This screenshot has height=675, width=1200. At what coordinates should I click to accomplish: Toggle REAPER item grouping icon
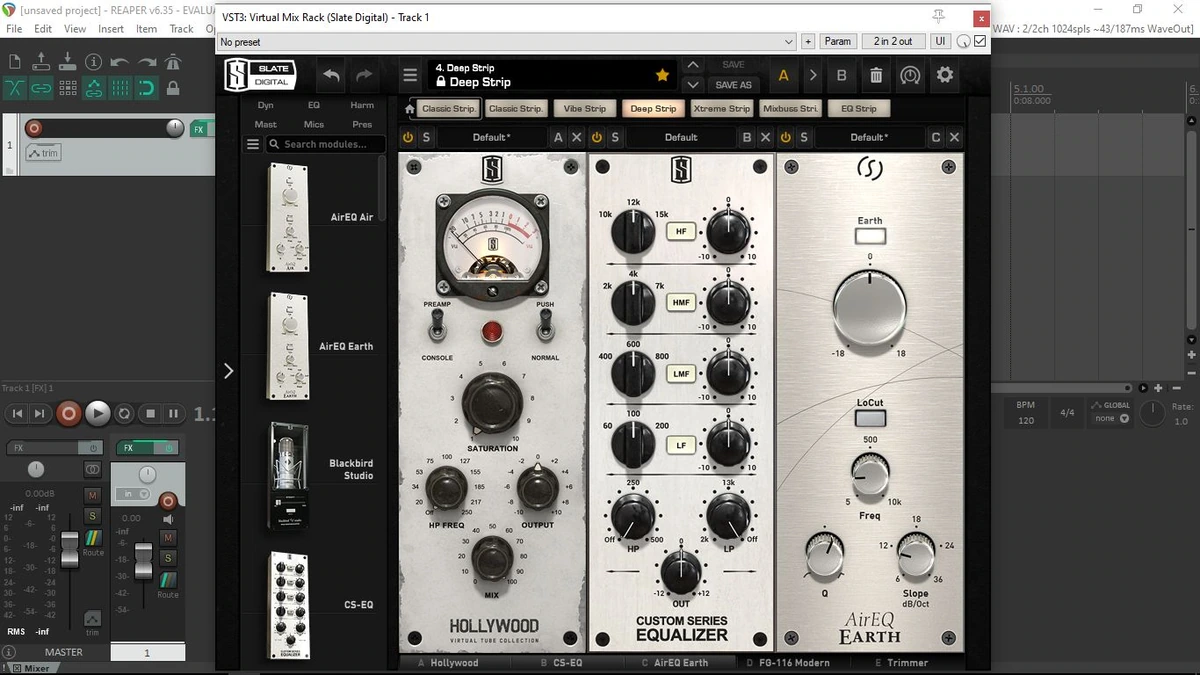pos(41,88)
